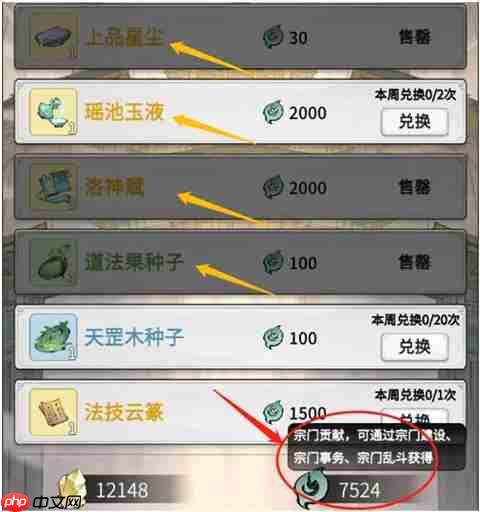Click the 售罄 label for 道法果种子

coord(414,262)
